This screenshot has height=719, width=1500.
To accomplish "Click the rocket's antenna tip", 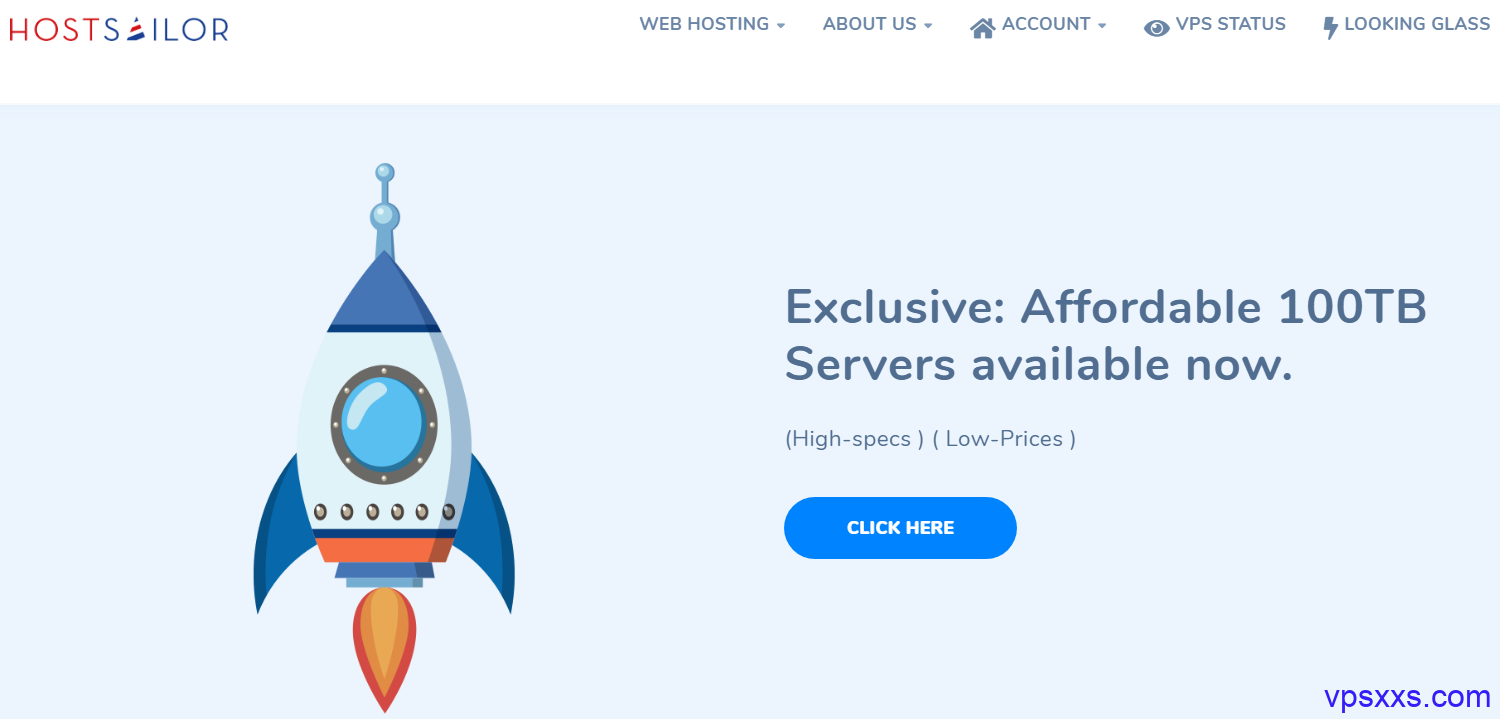I will [385, 173].
